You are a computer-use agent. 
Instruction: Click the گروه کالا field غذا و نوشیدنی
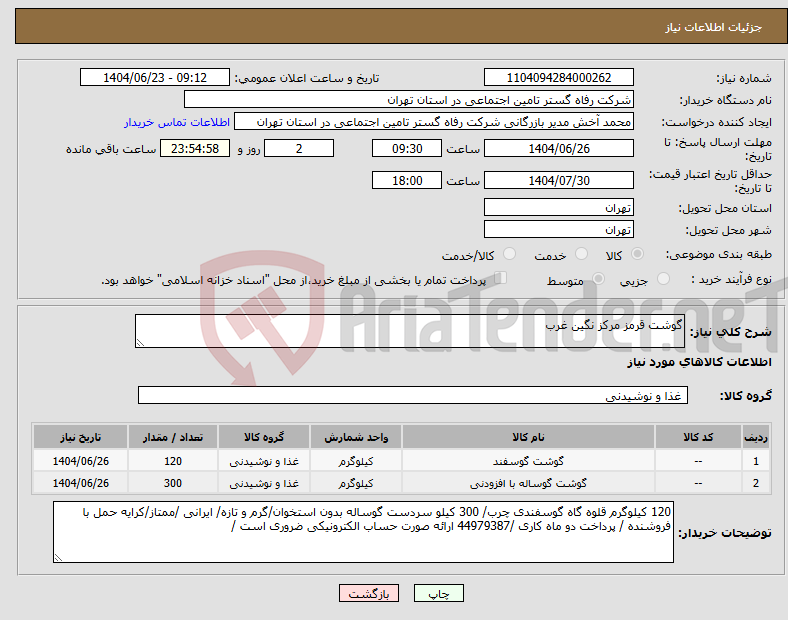[x=413, y=395]
